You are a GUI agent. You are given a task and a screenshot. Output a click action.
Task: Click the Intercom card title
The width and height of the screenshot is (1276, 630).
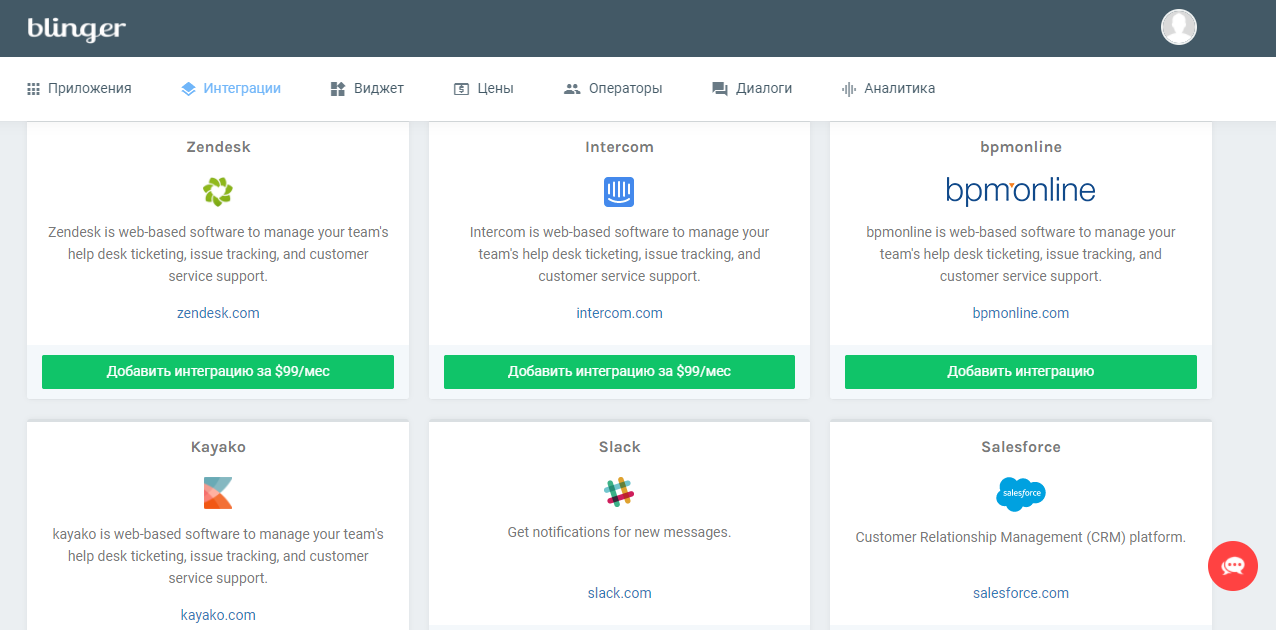coord(619,147)
